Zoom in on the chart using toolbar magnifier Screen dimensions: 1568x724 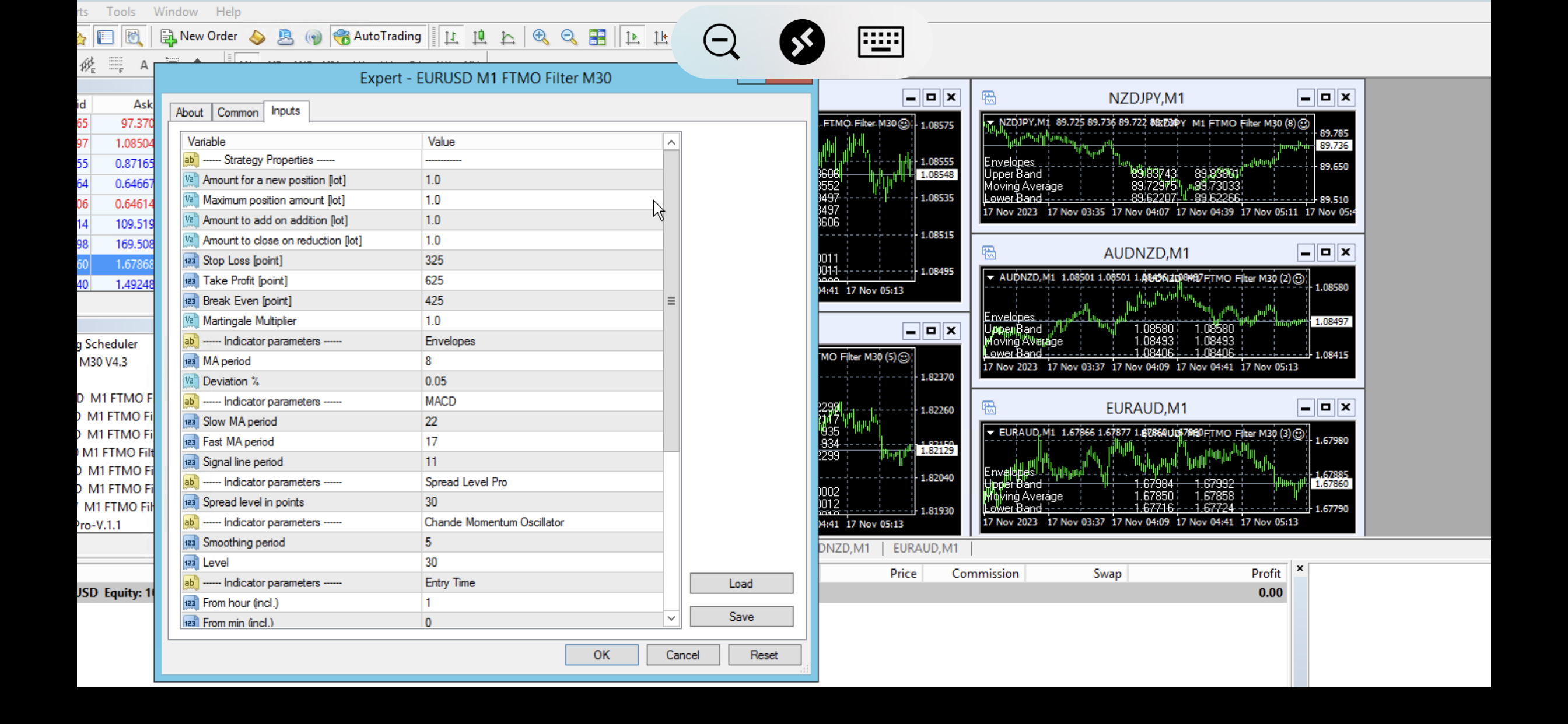click(x=541, y=37)
